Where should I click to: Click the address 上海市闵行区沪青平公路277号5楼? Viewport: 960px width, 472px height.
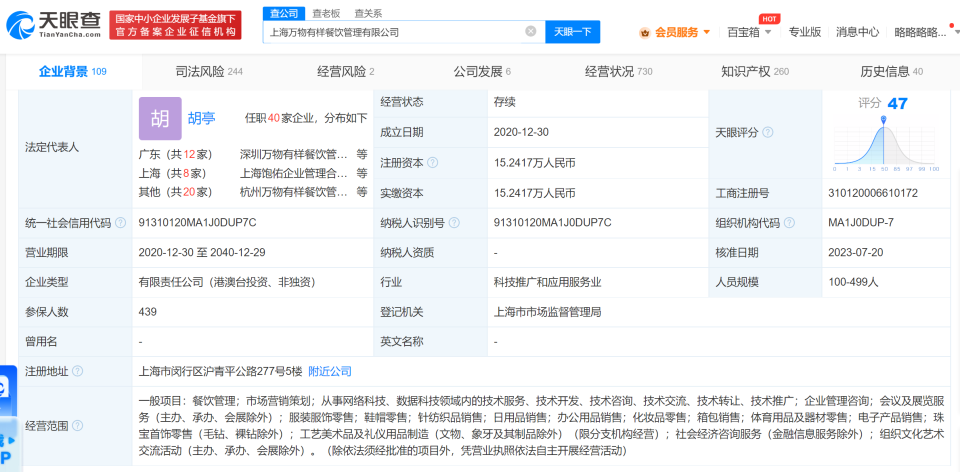pos(220,371)
